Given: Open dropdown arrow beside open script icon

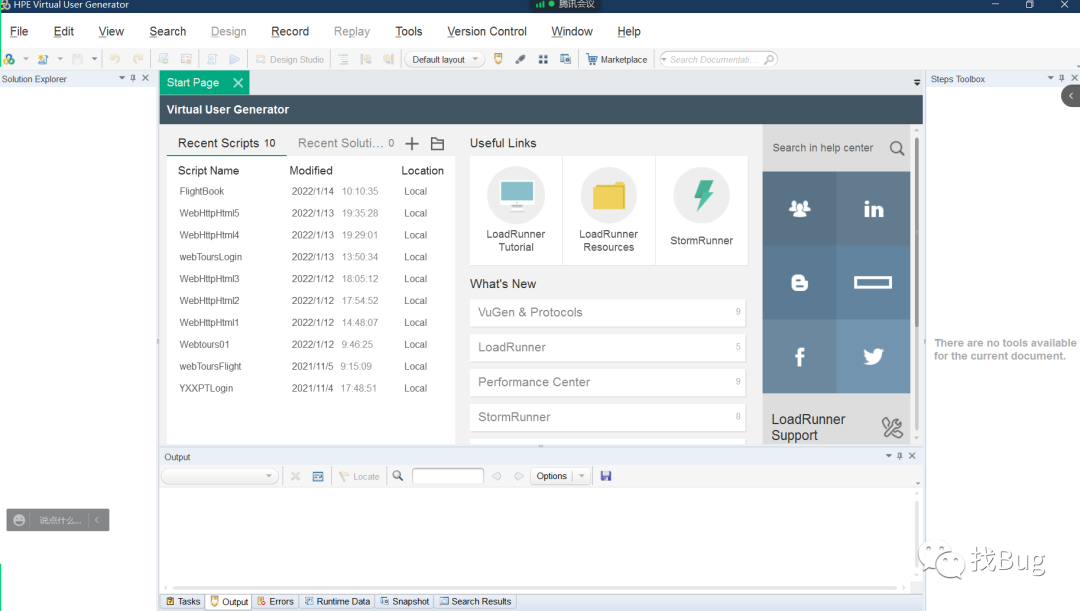Looking at the screenshot, I should pyautogui.click(x=60, y=59).
